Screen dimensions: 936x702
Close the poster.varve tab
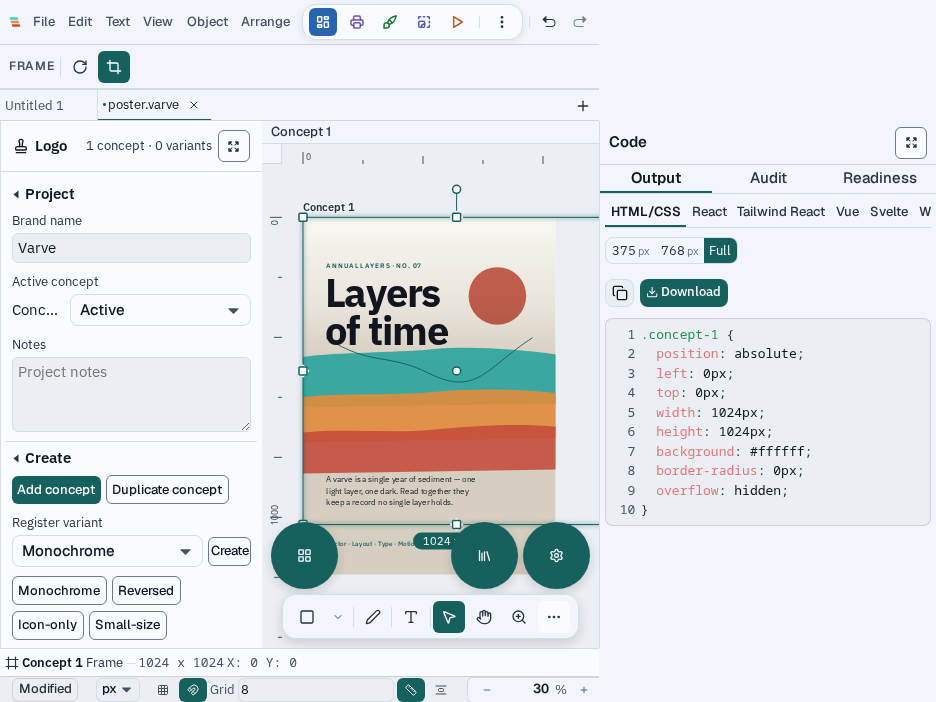tap(194, 105)
